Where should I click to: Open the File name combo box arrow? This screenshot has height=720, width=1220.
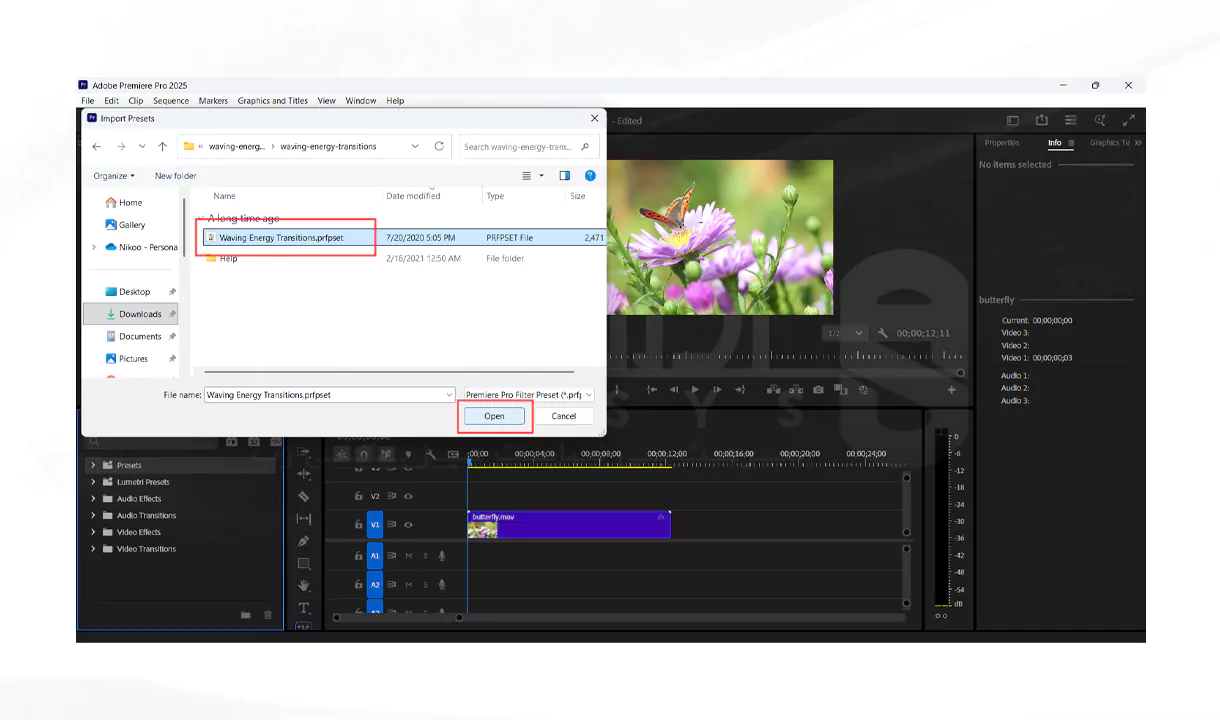tap(449, 395)
